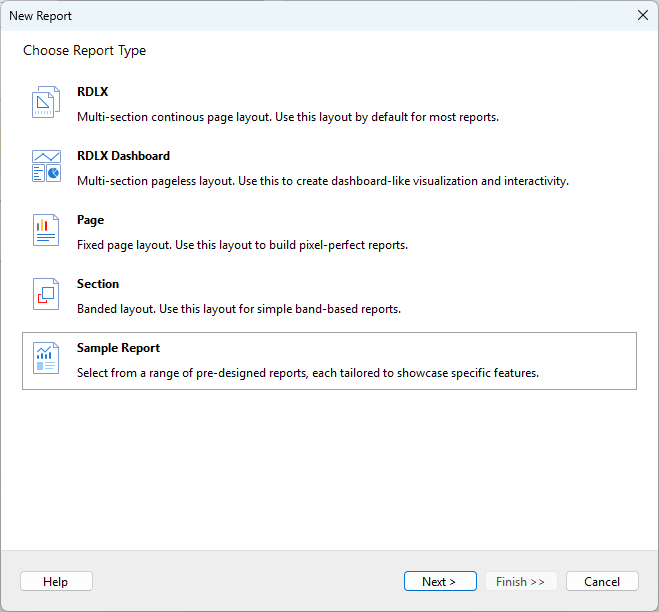This screenshot has width=659, height=612.
Task: Select the Sample Report icon
Action: click(46, 358)
